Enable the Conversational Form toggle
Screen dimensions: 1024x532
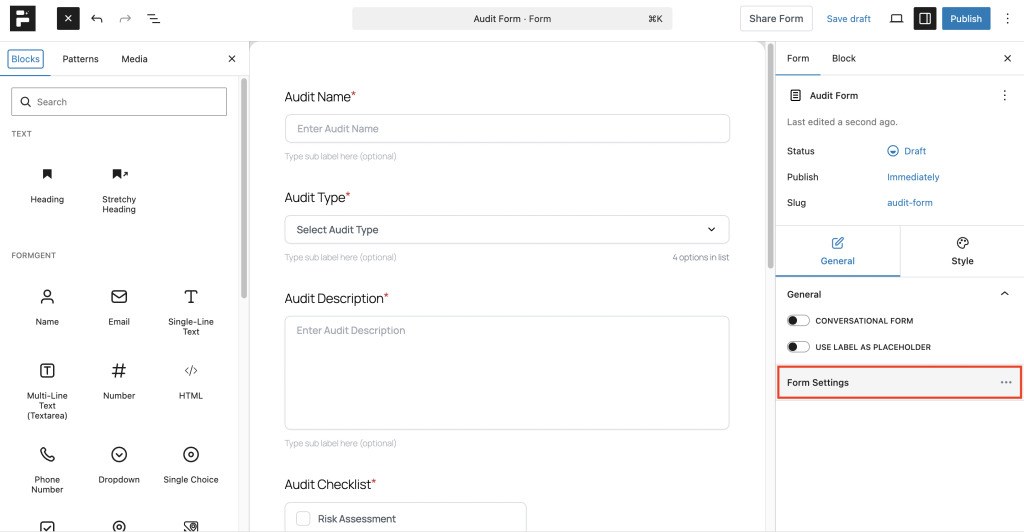click(x=798, y=321)
